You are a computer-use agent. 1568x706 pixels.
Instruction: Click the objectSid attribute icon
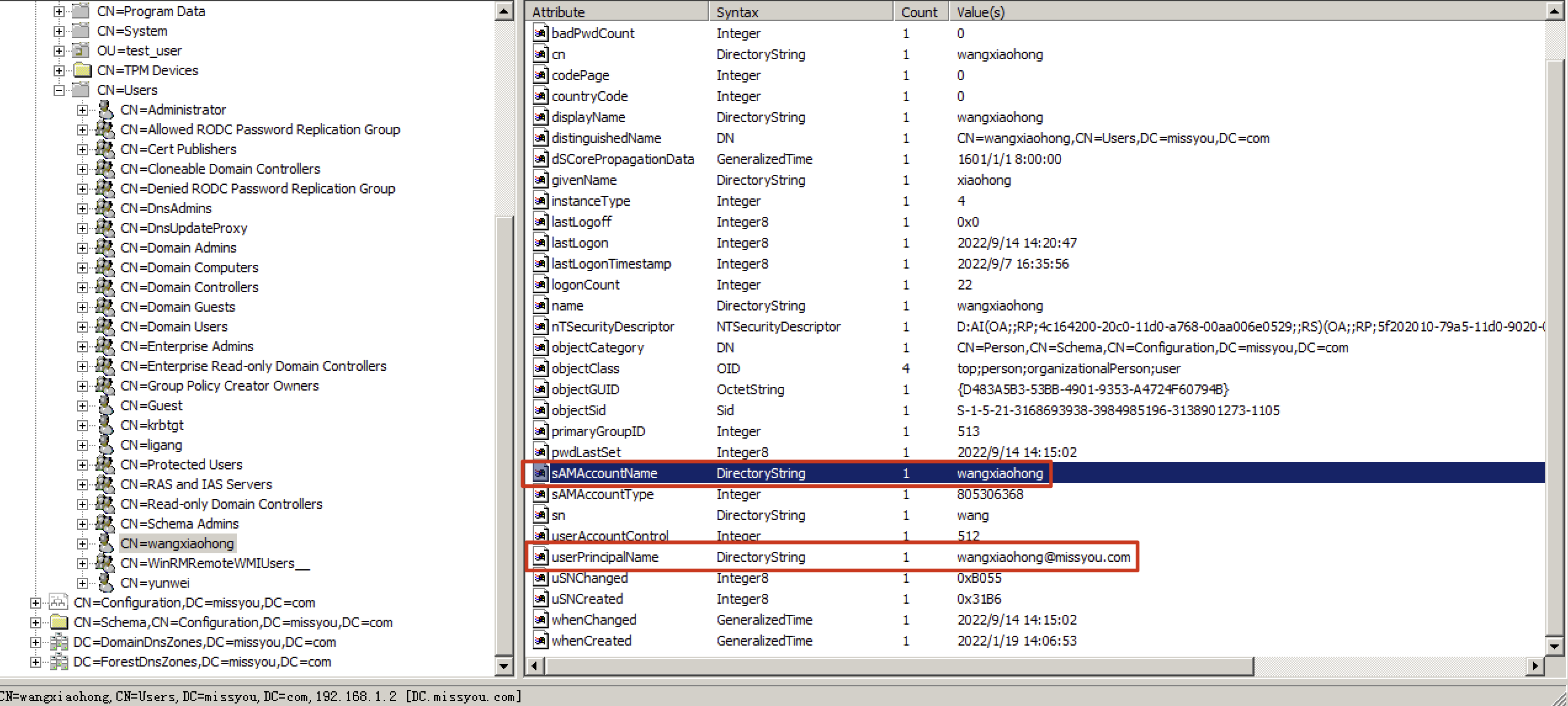(x=540, y=410)
